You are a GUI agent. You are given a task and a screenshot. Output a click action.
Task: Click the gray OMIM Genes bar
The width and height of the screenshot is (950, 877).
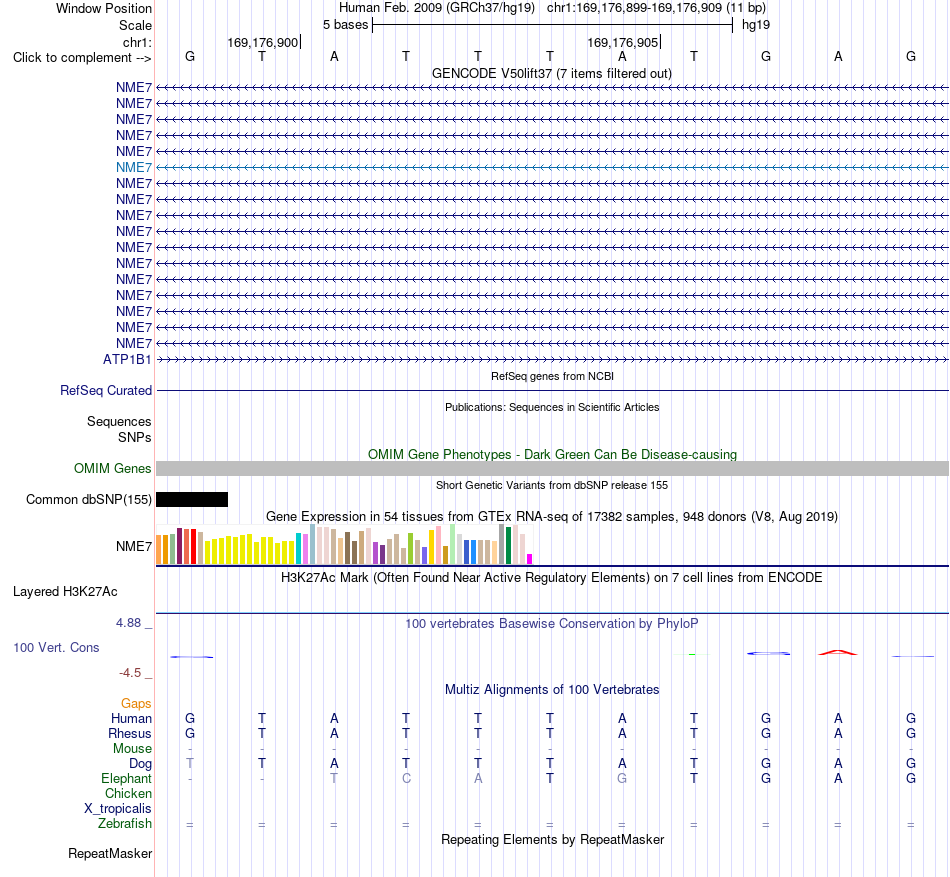[x=553, y=468]
